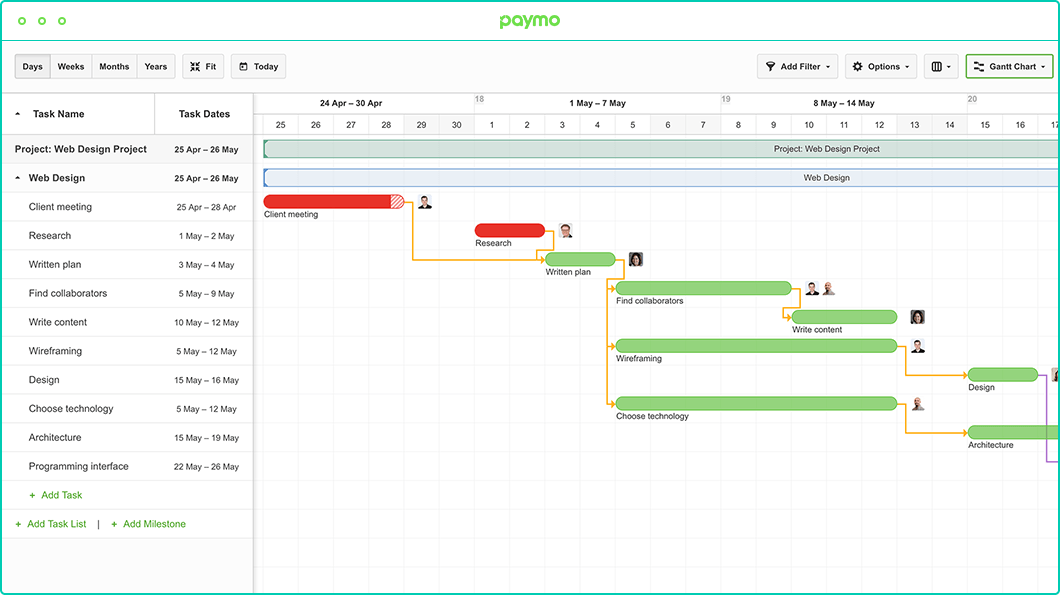Click the plus icon before Add Task List
The height and width of the screenshot is (595, 1060).
coord(18,524)
